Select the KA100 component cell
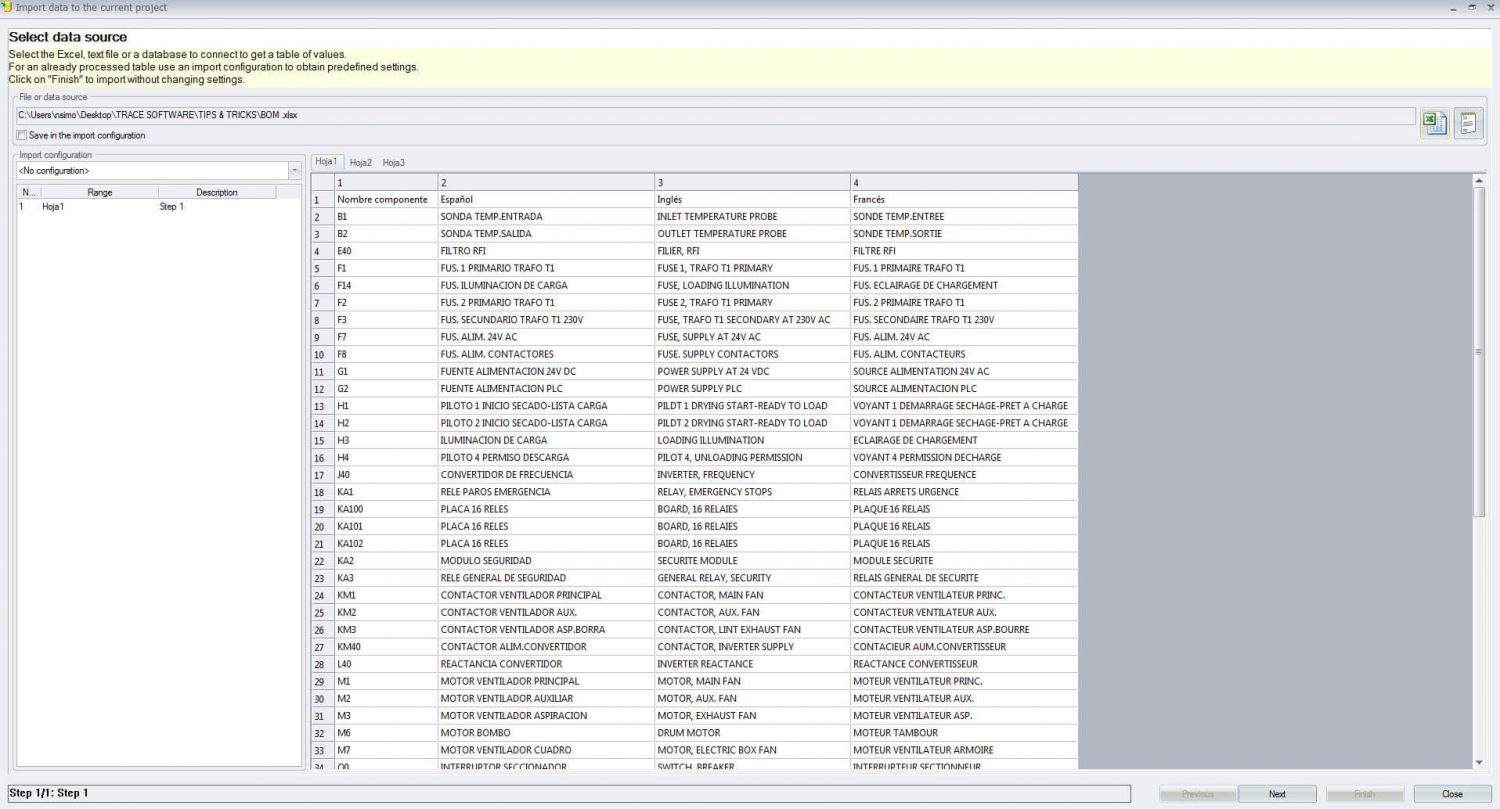The width and height of the screenshot is (1500, 809). click(x=386, y=509)
